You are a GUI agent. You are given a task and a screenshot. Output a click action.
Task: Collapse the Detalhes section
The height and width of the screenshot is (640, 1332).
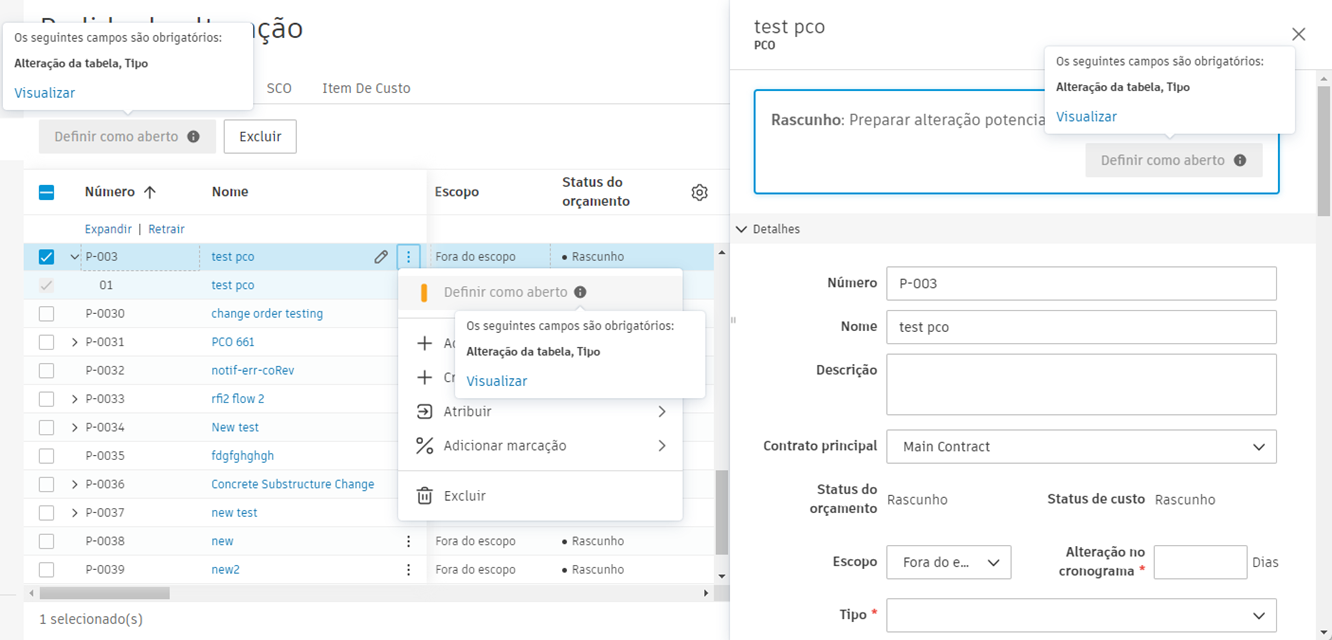[x=741, y=229]
